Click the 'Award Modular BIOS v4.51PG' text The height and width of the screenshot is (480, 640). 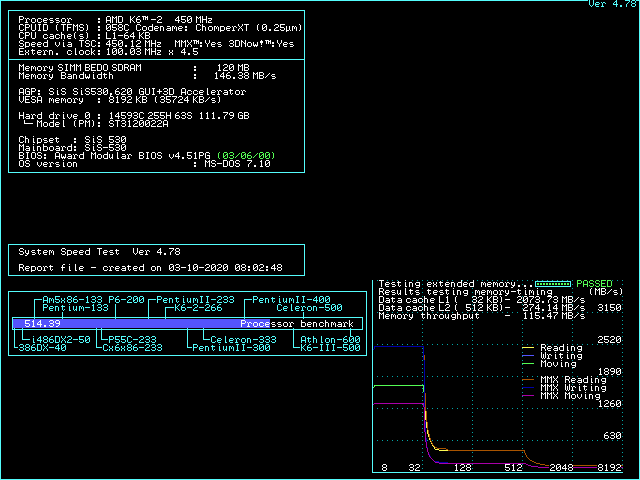132,156
